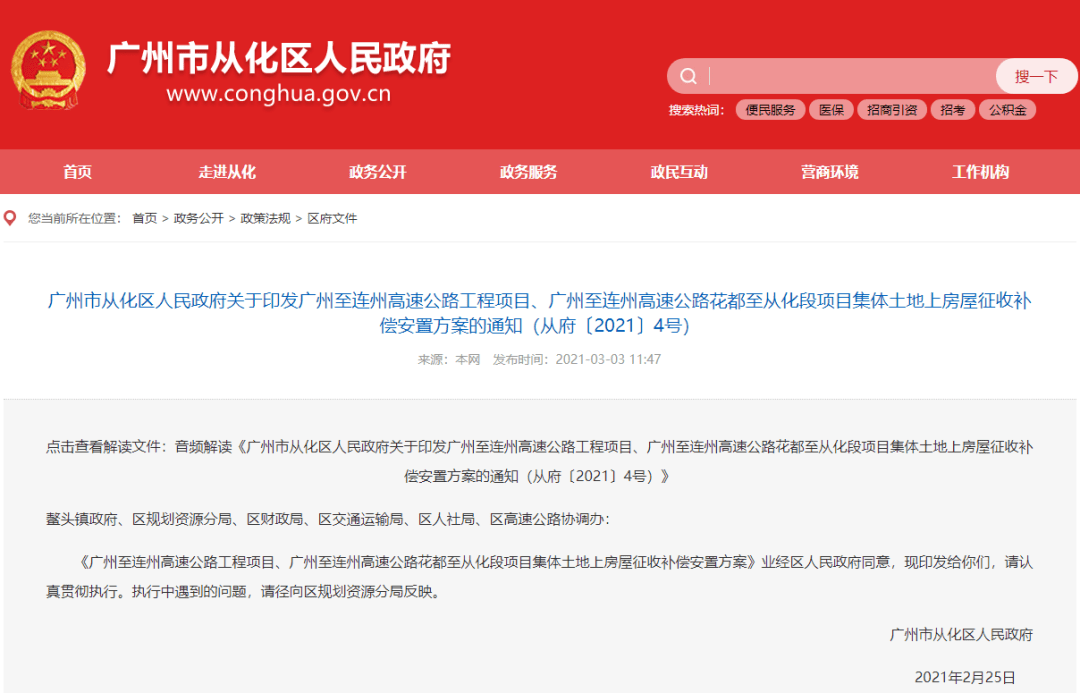Image resolution: width=1080 pixels, height=693 pixels.
Task: Open the 政务公开 navigation item
Action: [x=377, y=172]
